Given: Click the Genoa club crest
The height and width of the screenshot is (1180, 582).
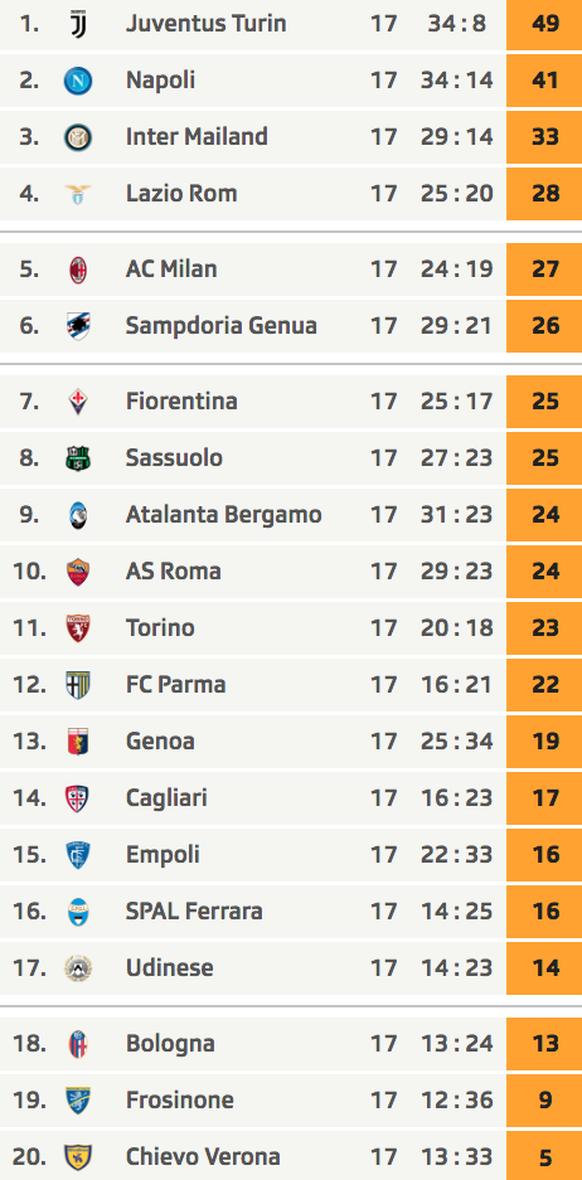Looking at the screenshot, I should (x=78, y=742).
